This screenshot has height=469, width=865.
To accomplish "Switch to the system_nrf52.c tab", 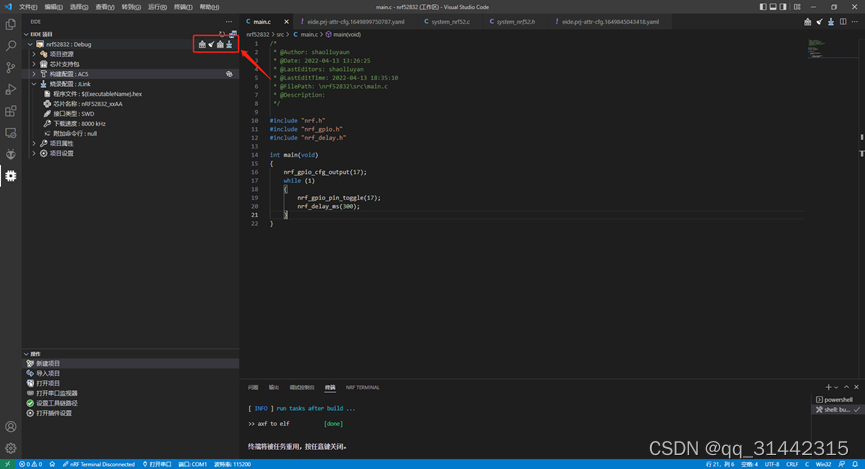I will tap(450, 22).
